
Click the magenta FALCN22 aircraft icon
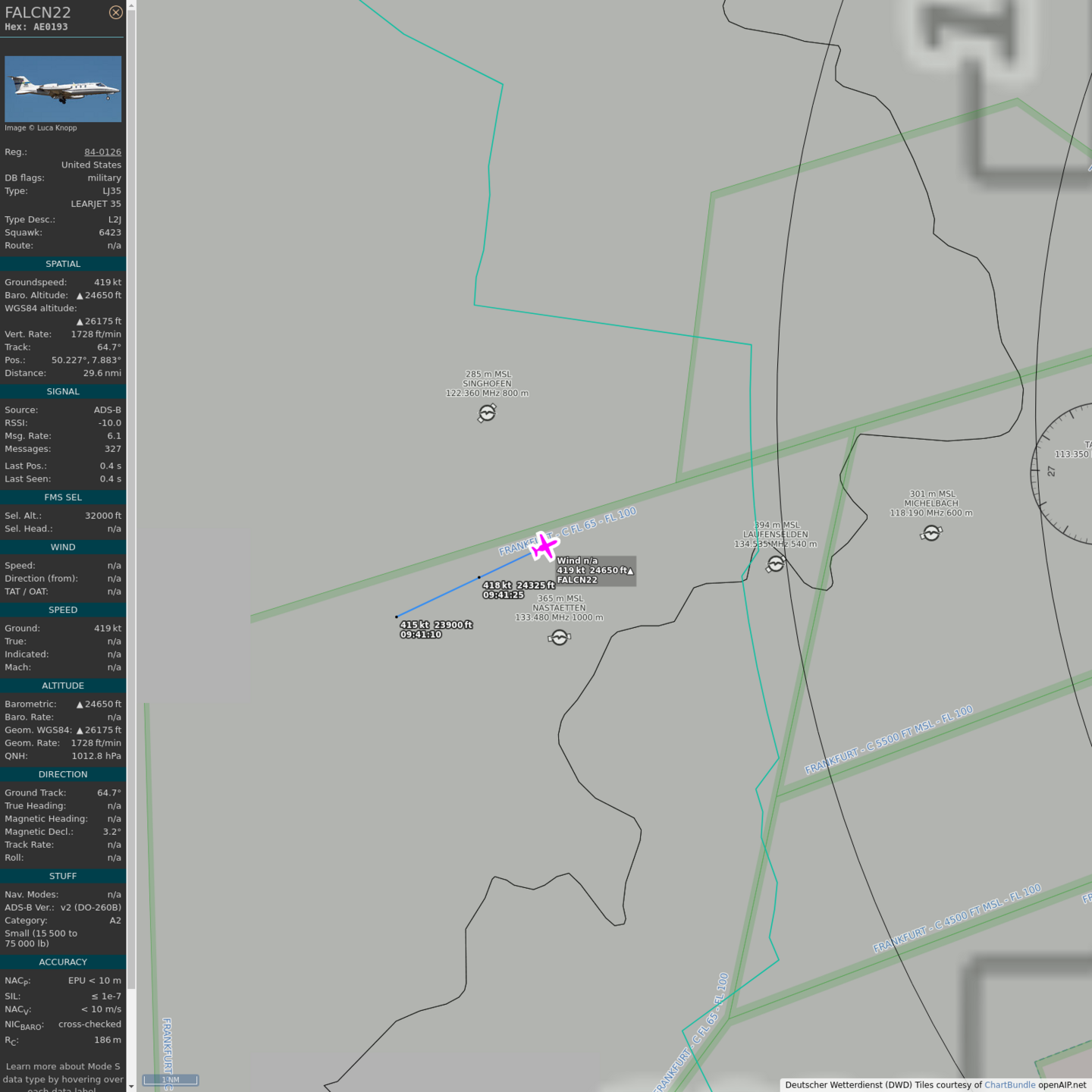[x=544, y=546]
